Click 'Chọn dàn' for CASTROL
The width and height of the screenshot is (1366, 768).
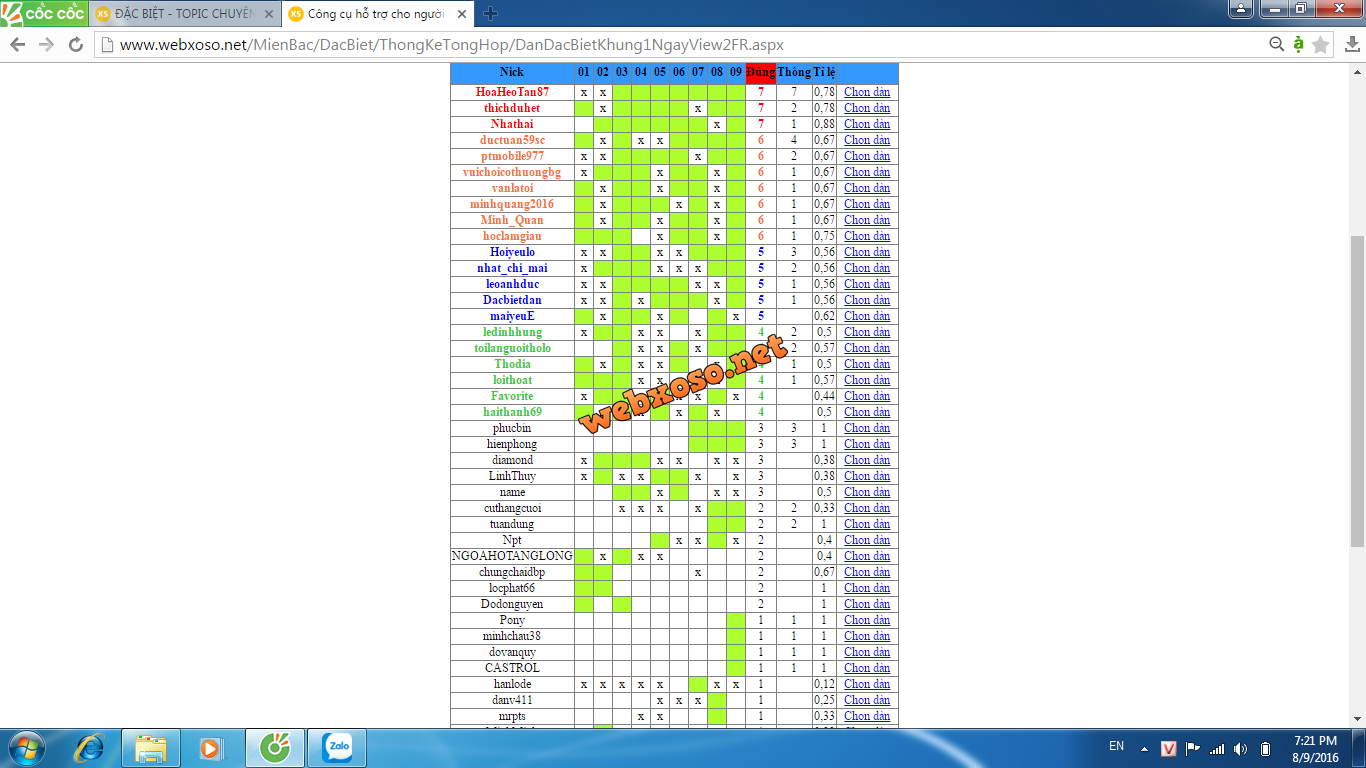click(867, 668)
